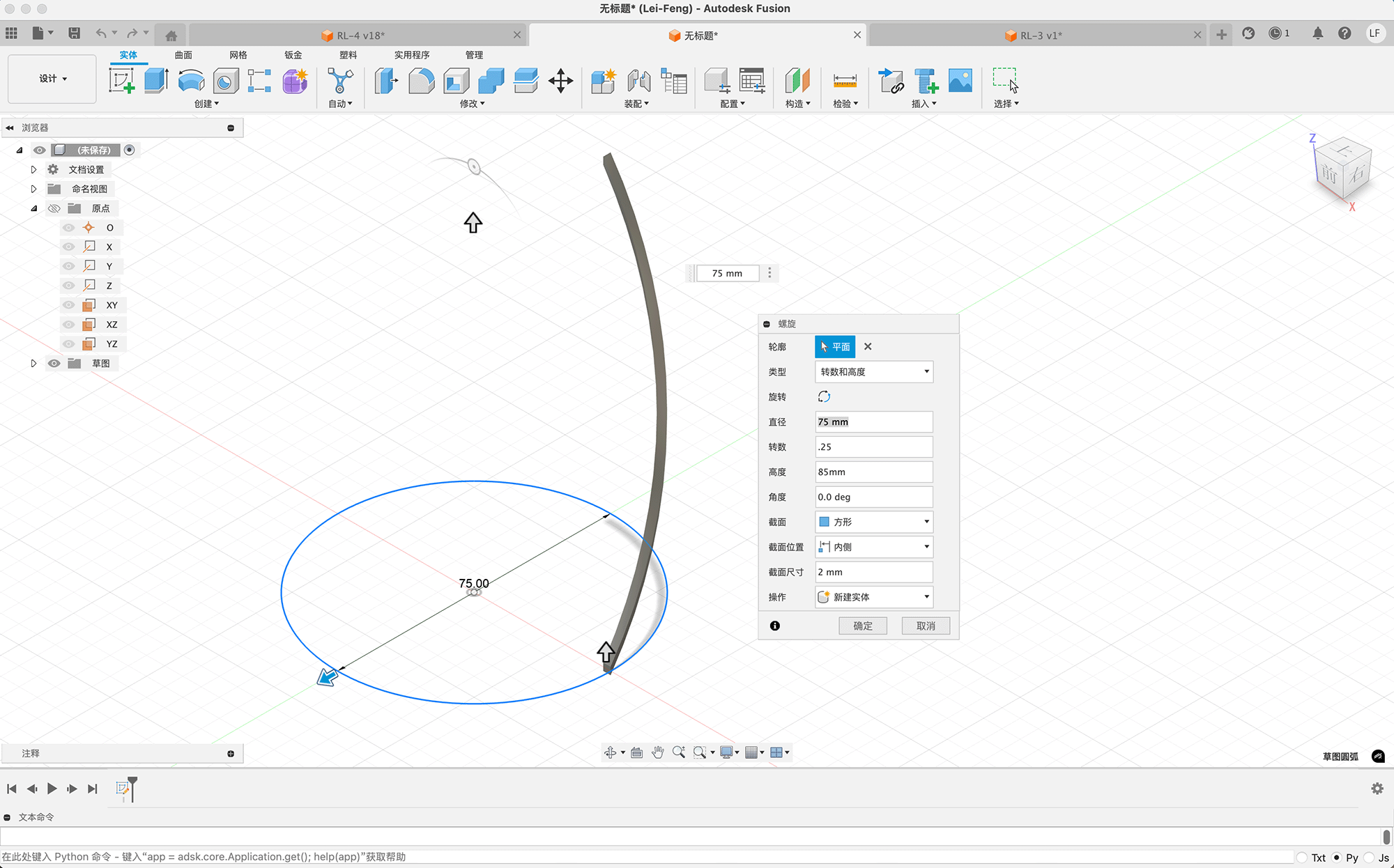Open the 截面 dropdown showing 方形
The image size is (1394, 868).
click(x=874, y=522)
